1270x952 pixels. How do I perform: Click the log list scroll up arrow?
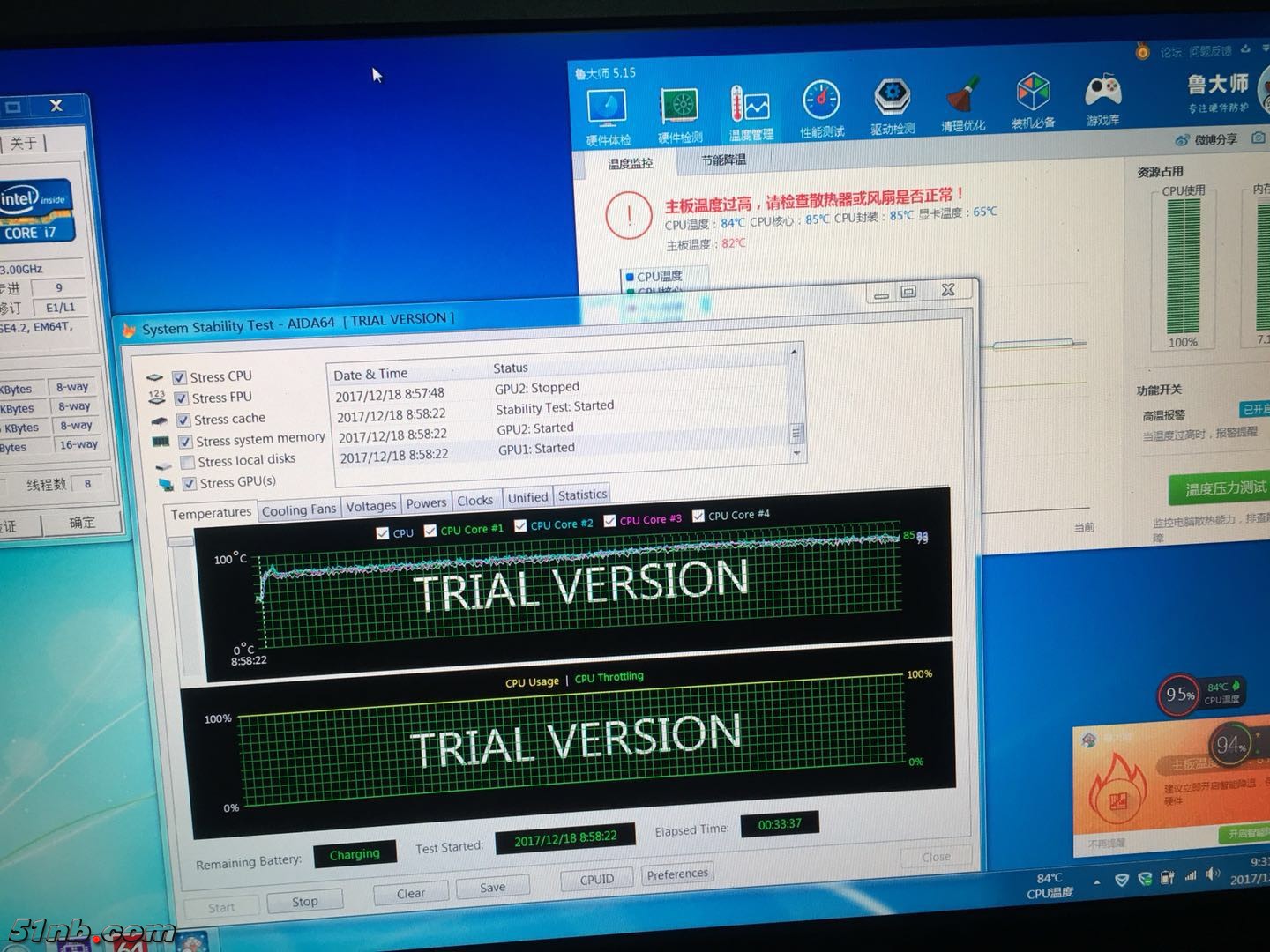794,353
